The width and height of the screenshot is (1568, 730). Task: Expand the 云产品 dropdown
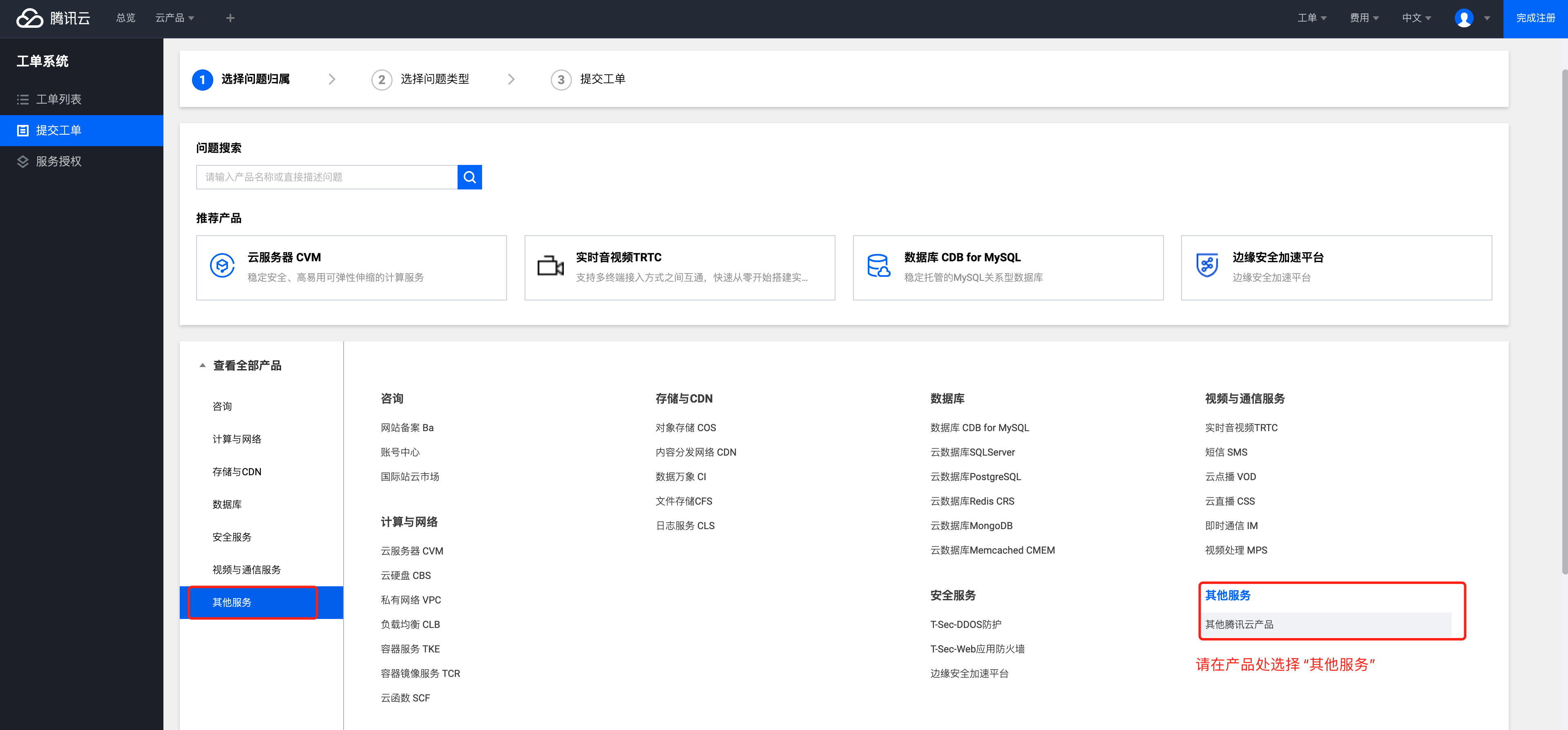click(x=175, y=18)
